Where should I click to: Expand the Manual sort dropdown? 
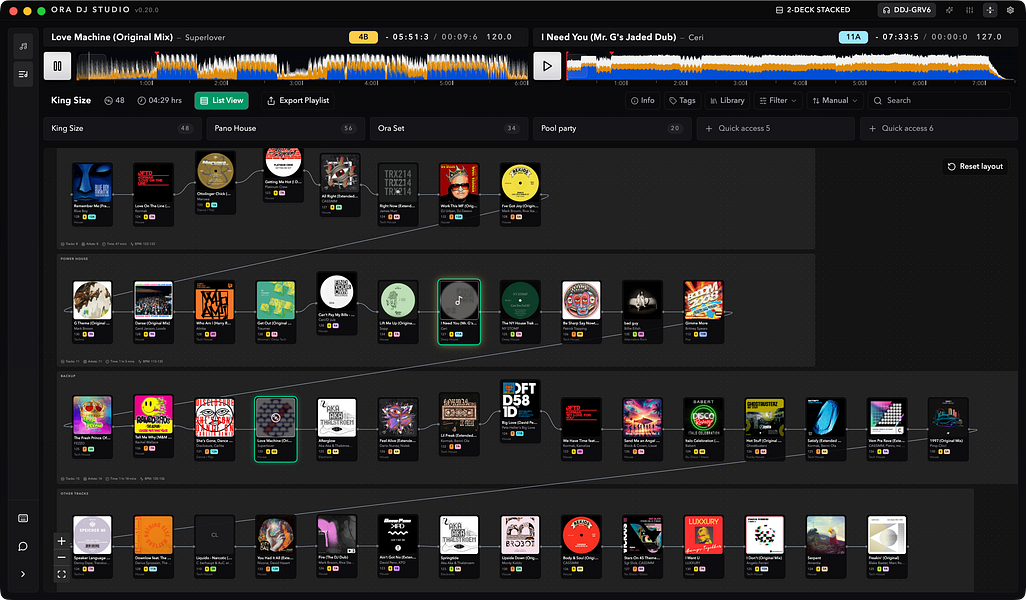[835, 100]
